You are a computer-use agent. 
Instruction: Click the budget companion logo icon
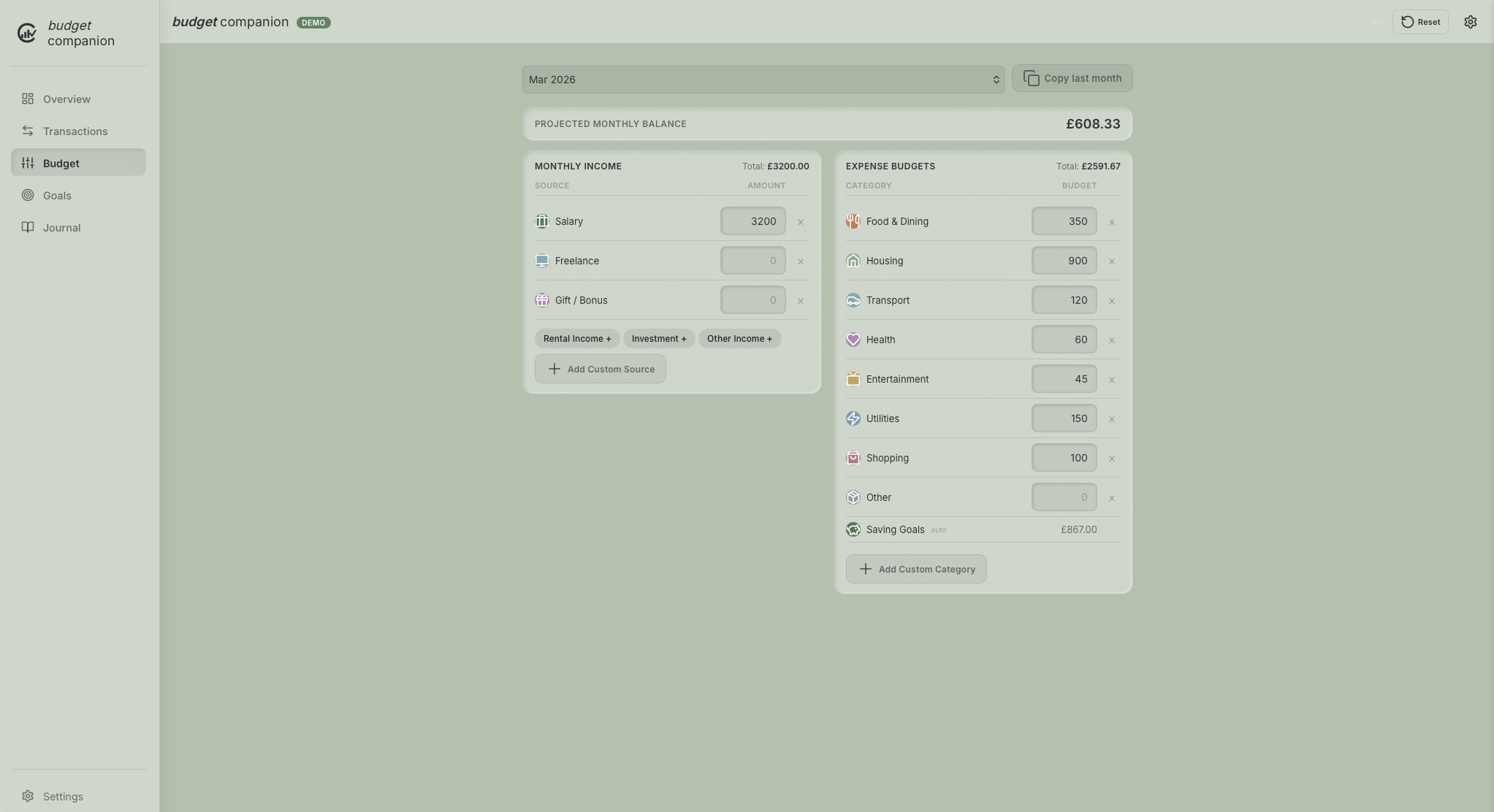[27, 33]
